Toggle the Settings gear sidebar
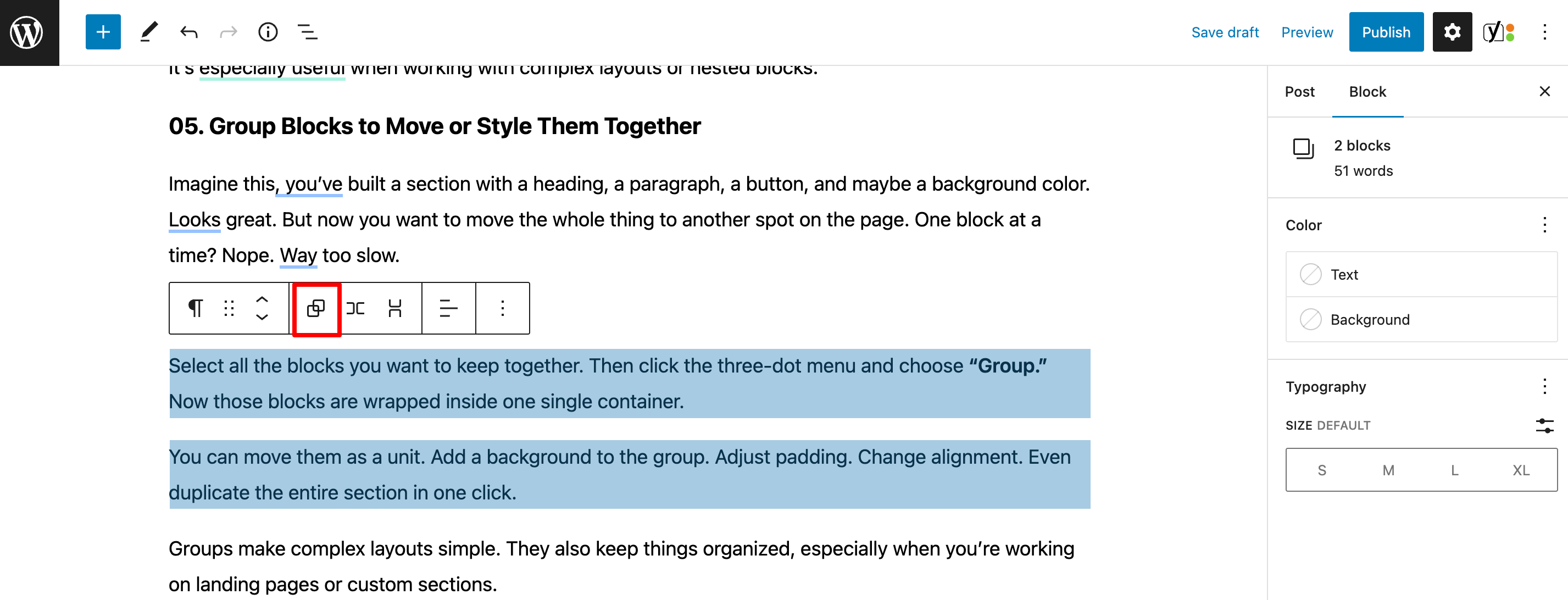This screenshot has height=600, width=1568. [1452, 32]
